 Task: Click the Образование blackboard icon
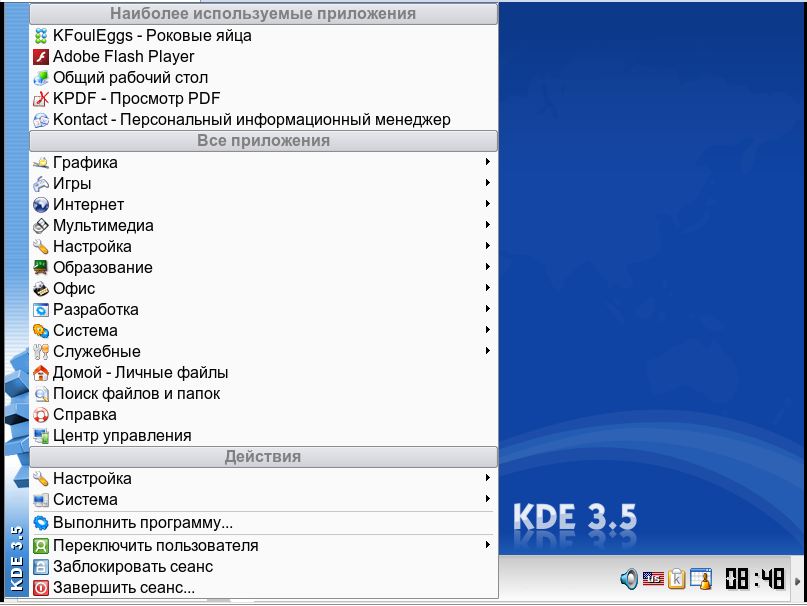[x=41, y=268]
